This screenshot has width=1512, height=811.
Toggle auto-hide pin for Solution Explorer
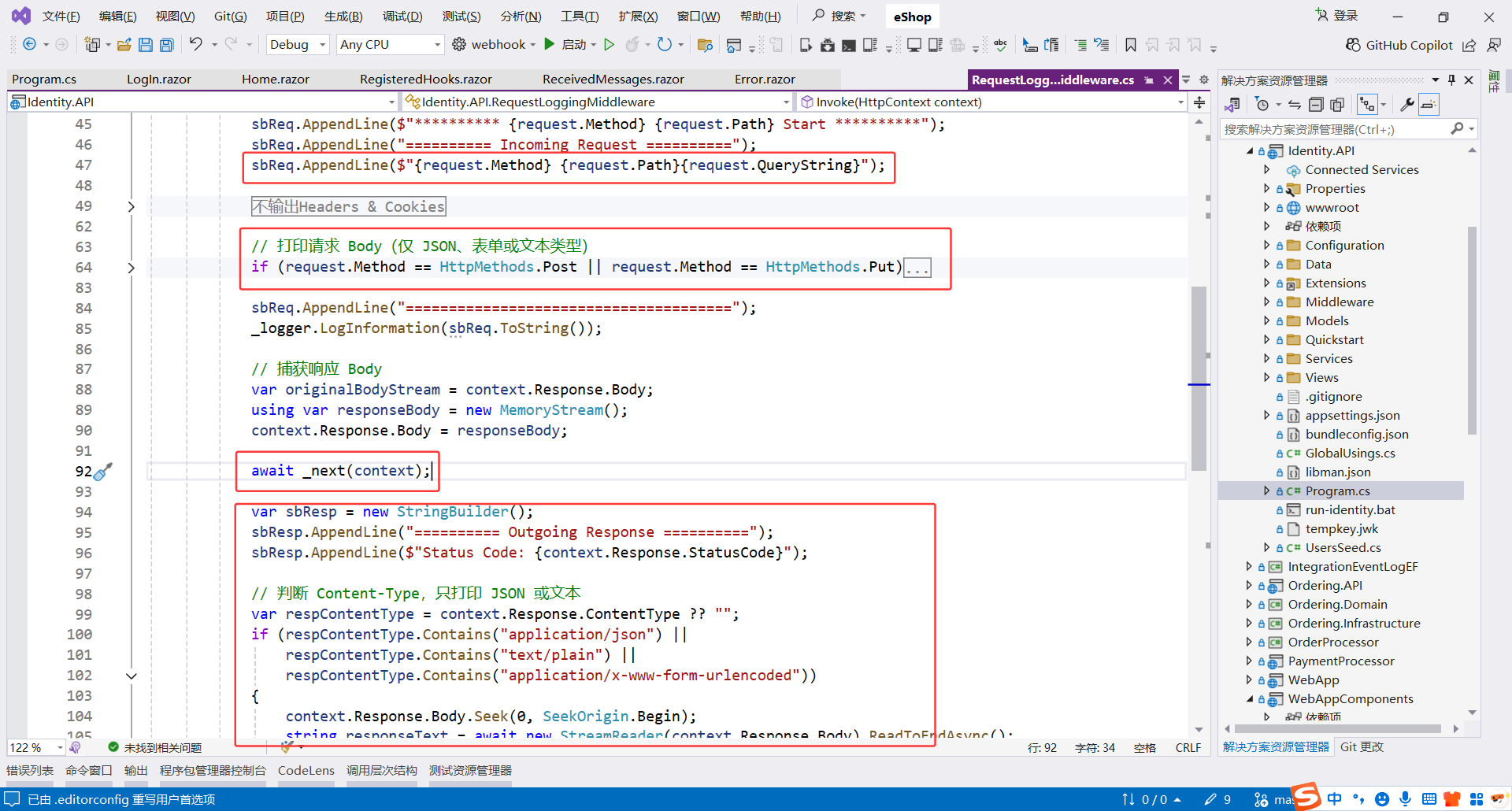[x=1452, y=80]
